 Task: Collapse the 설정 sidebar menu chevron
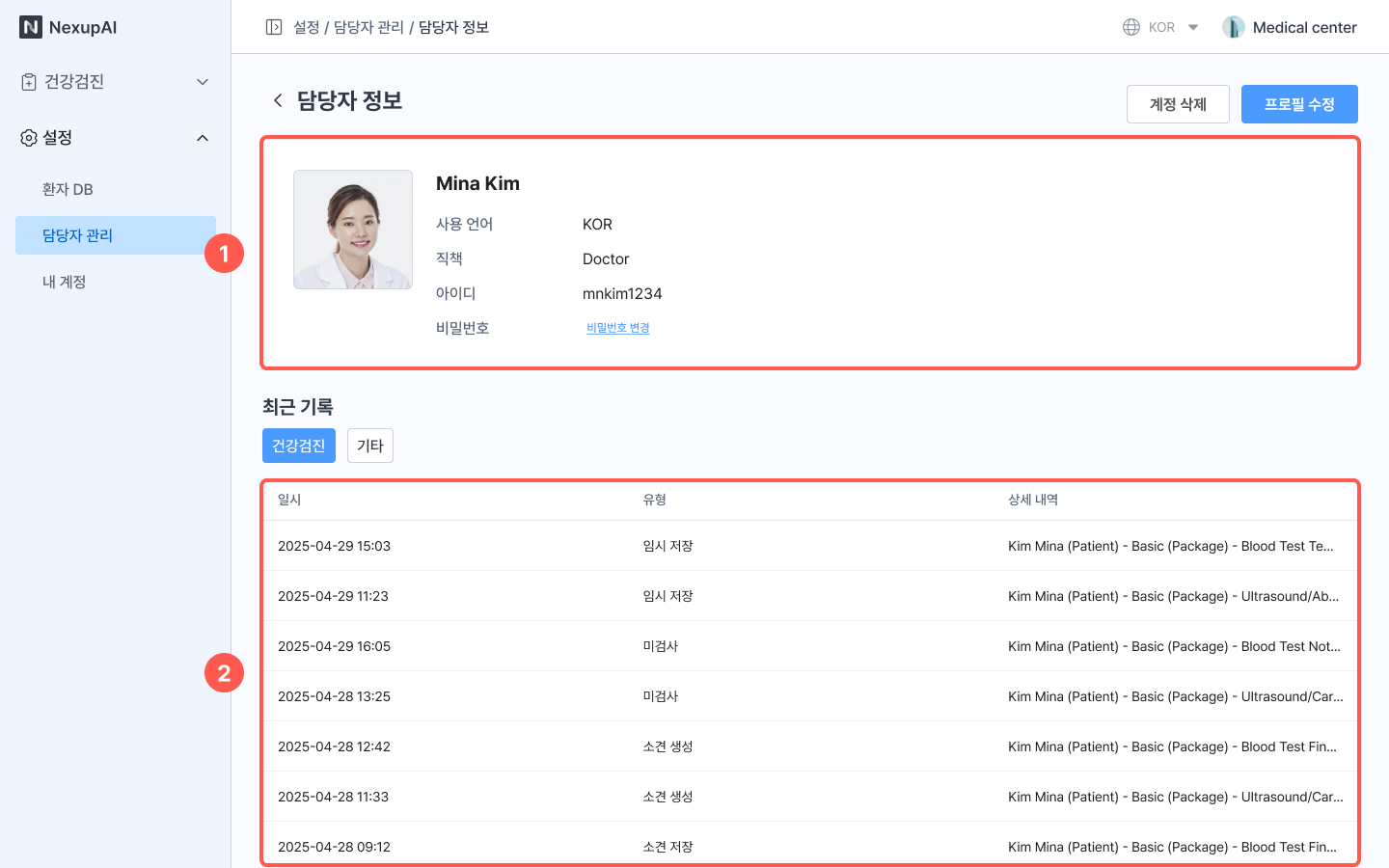[x=203, y=138]
